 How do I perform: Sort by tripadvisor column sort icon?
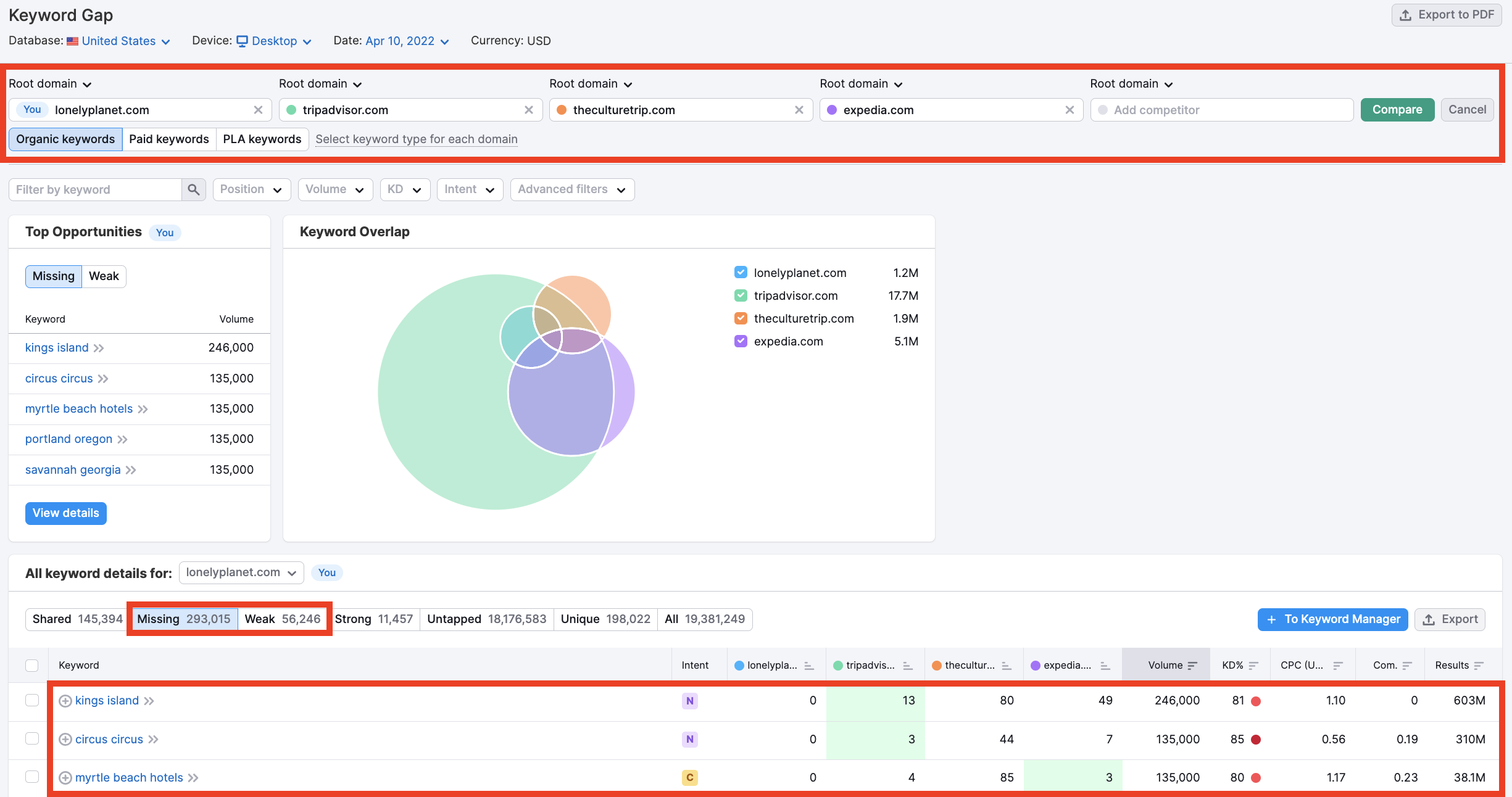pos(908,666)
